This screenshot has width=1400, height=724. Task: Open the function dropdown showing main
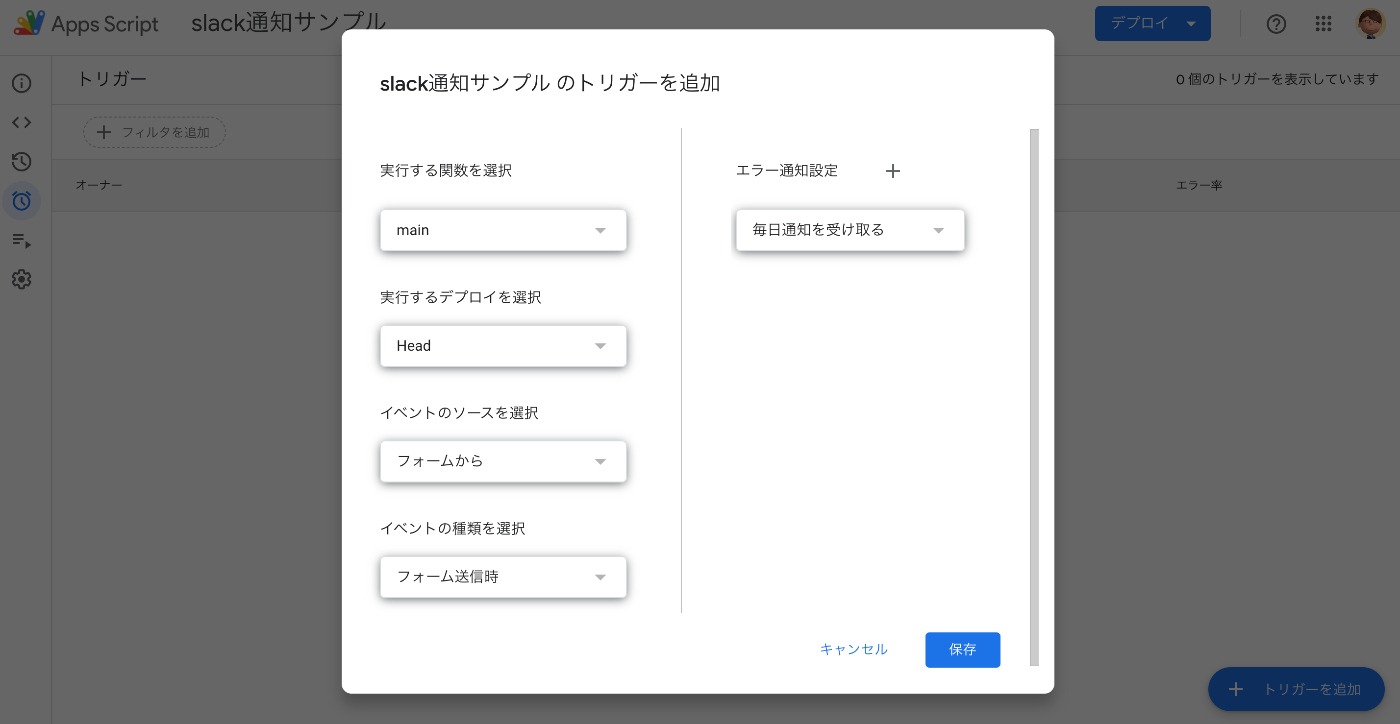pyautogui.click(x=503, y=230)
